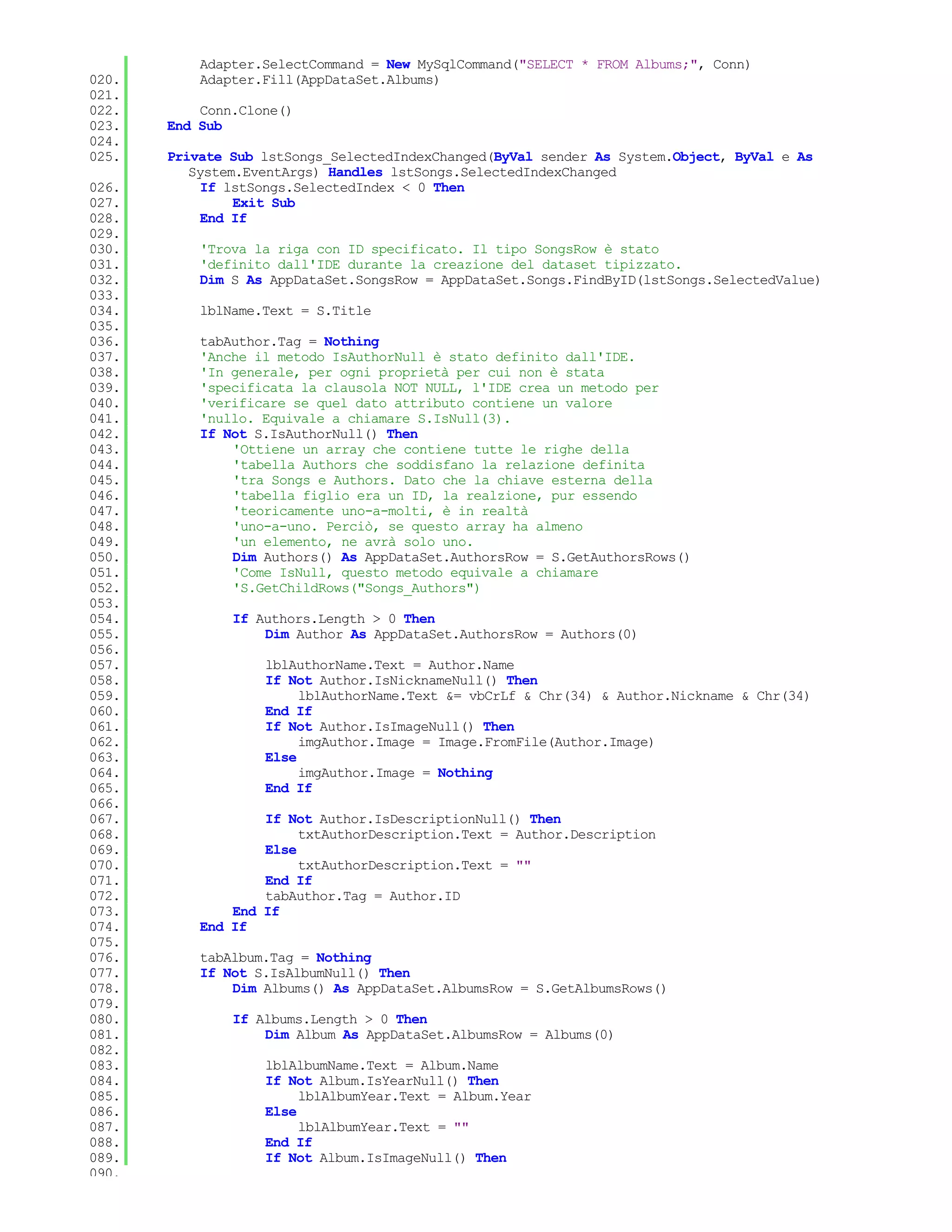Click "lstSongs_SelectedIndexChanged" in the Sub declaration
This screenshot has width=952, height=1232.
pos(377,157)
